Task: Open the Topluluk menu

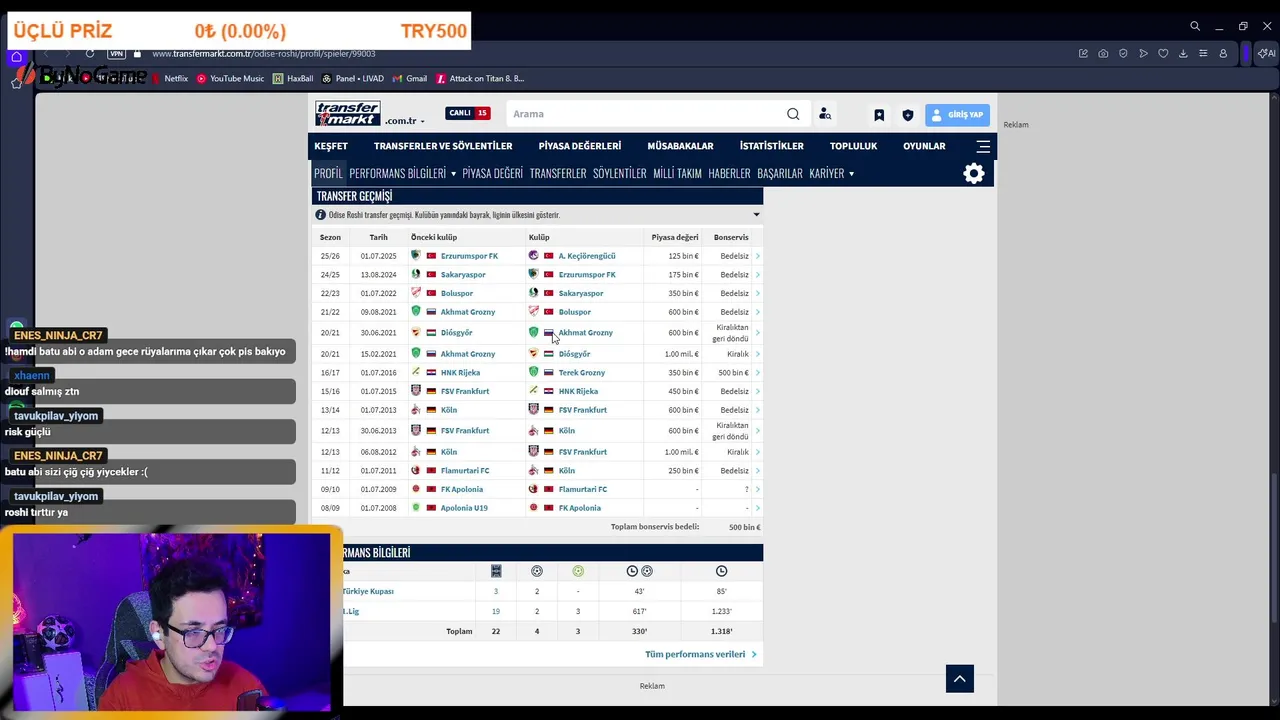Action: 853,146
